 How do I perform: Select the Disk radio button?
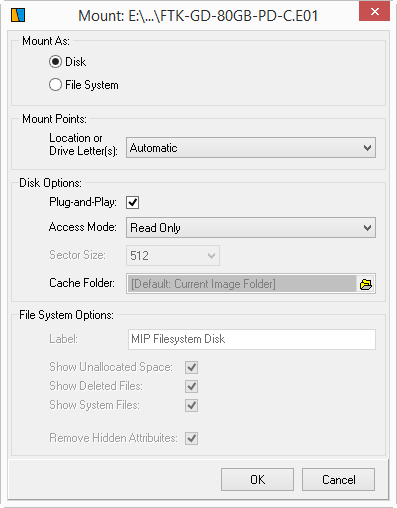point(55,62)
